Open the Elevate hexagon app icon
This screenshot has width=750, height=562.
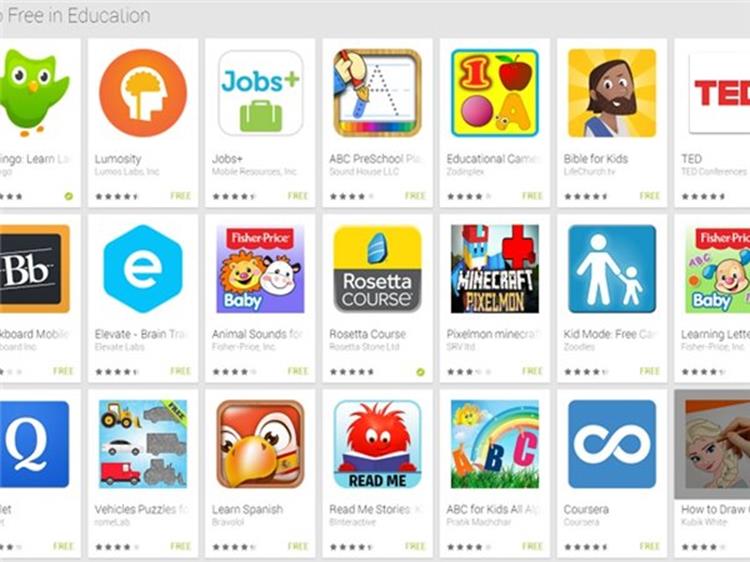(143, 269)
